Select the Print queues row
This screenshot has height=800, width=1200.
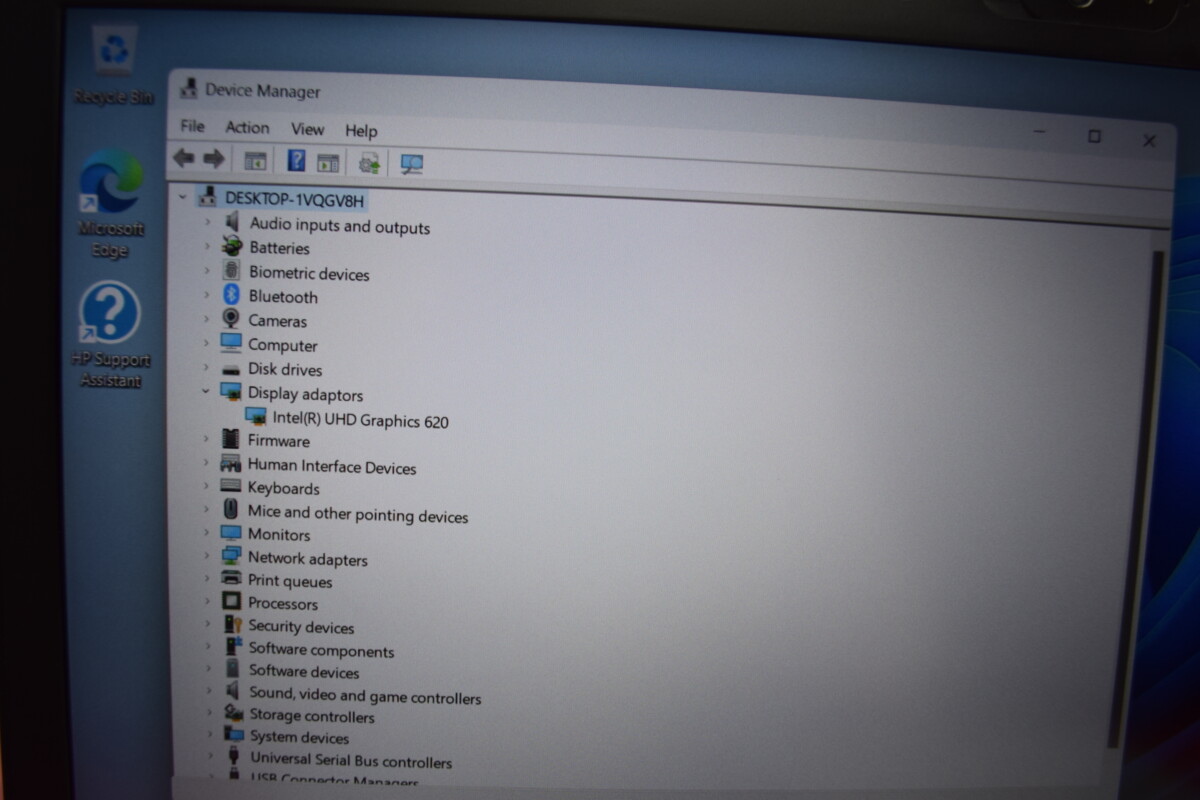click(290, 581)
